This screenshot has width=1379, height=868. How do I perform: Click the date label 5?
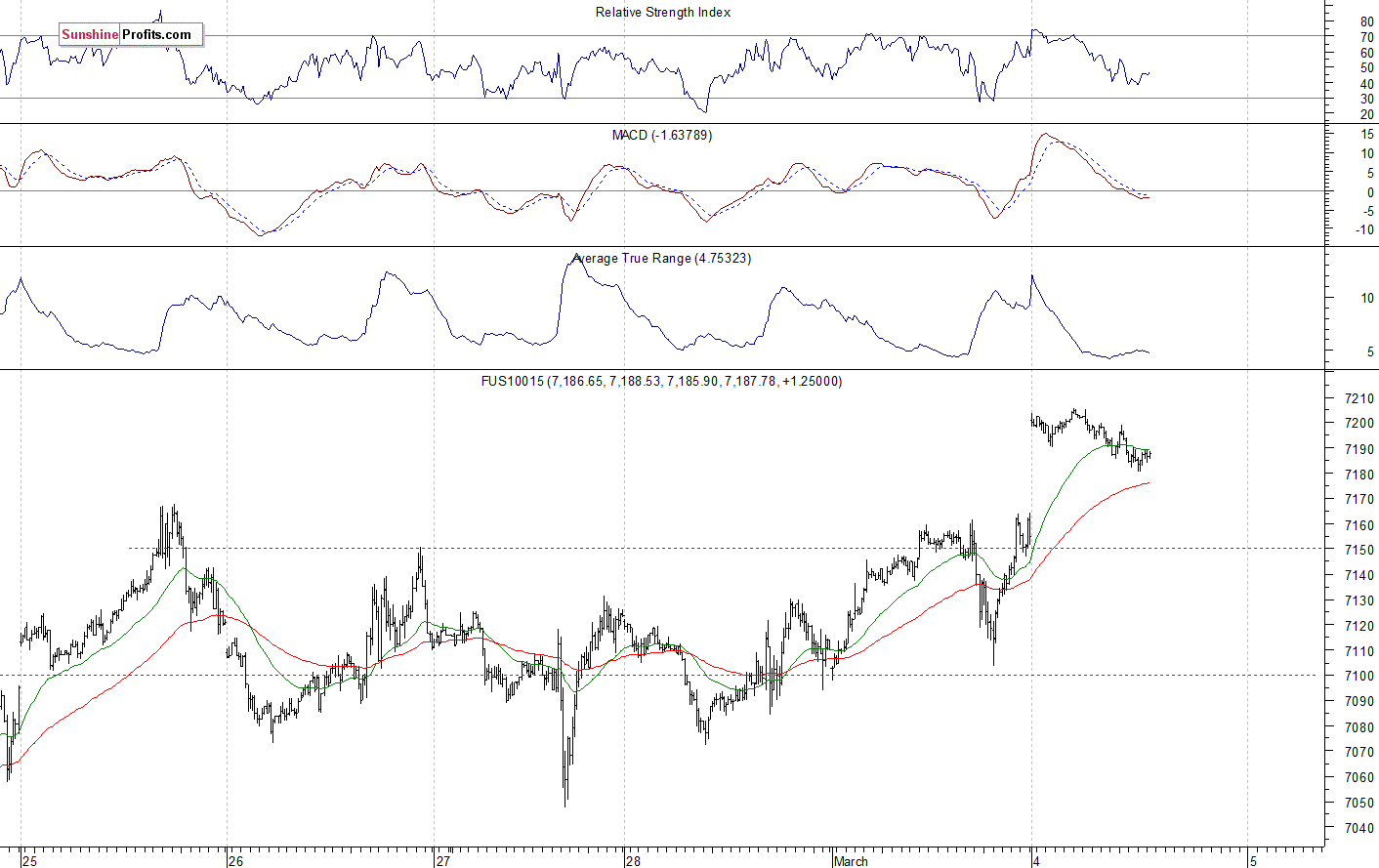point(1254,861)
